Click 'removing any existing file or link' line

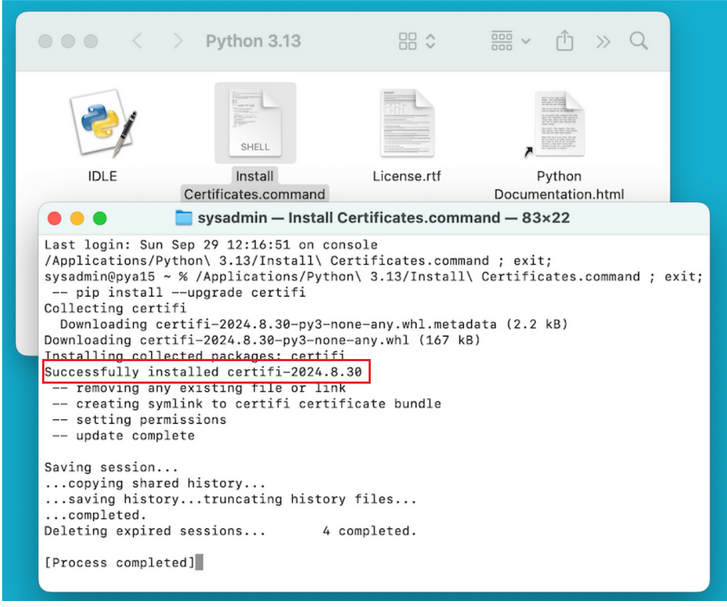point(199,388)
